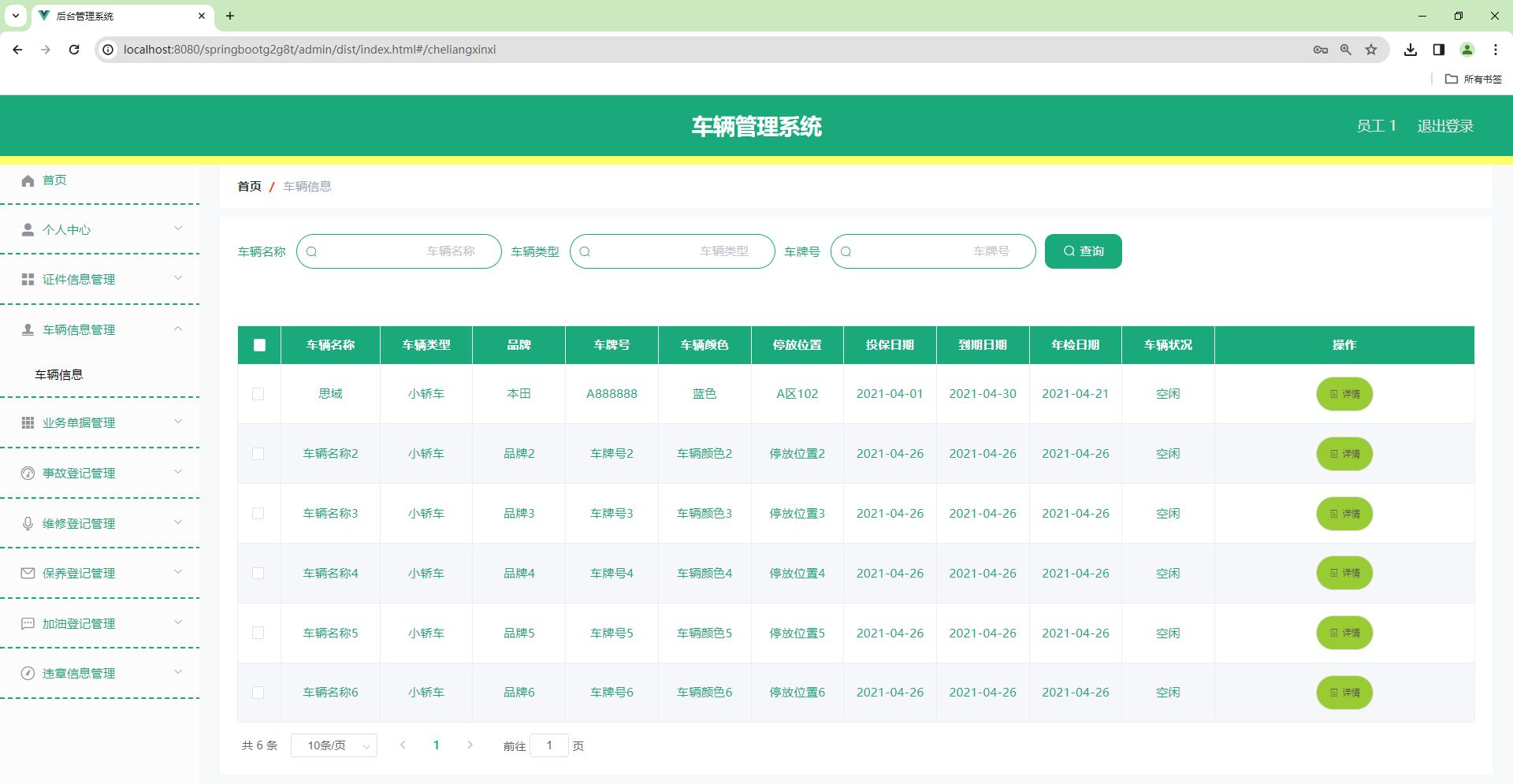Check the row checkbox for 车辆名称6
This screenshot has width=1513, height=784.
pos(258,693)
